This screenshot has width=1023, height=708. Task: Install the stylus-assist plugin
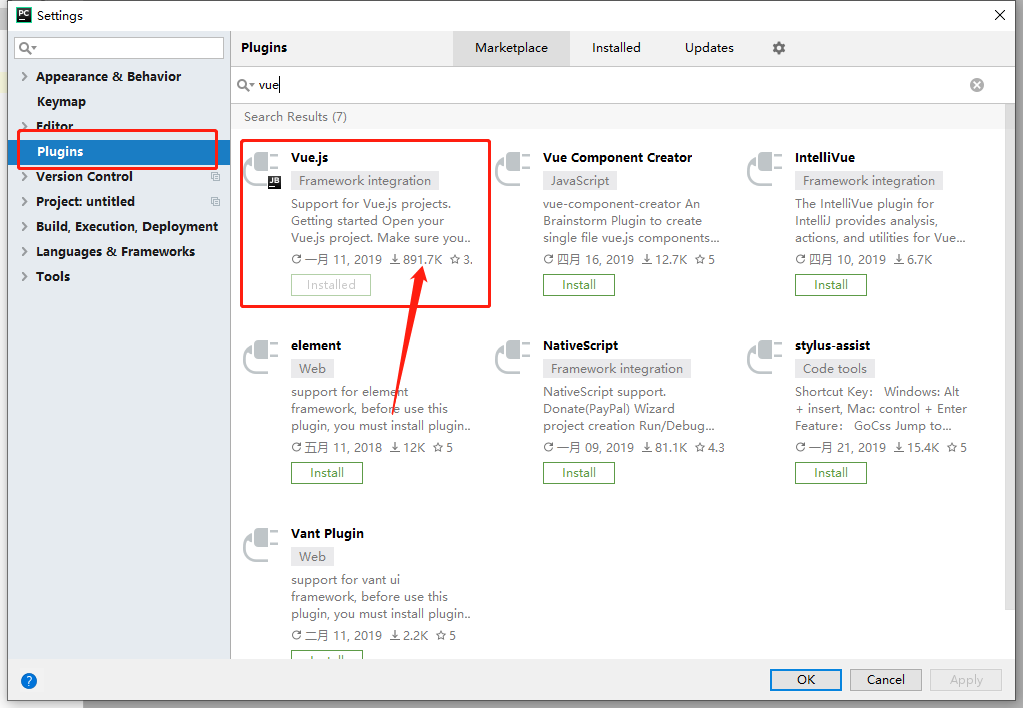pos(831,473)
